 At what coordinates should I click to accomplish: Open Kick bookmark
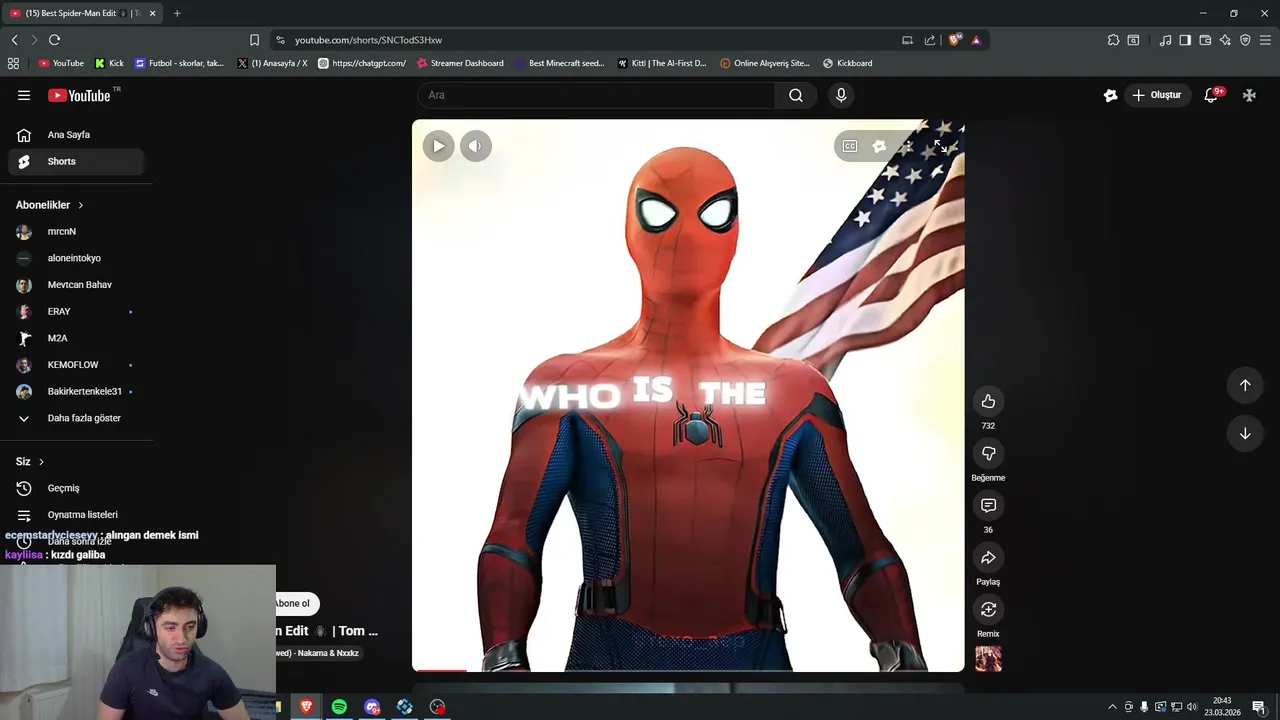tap(109, 63)
